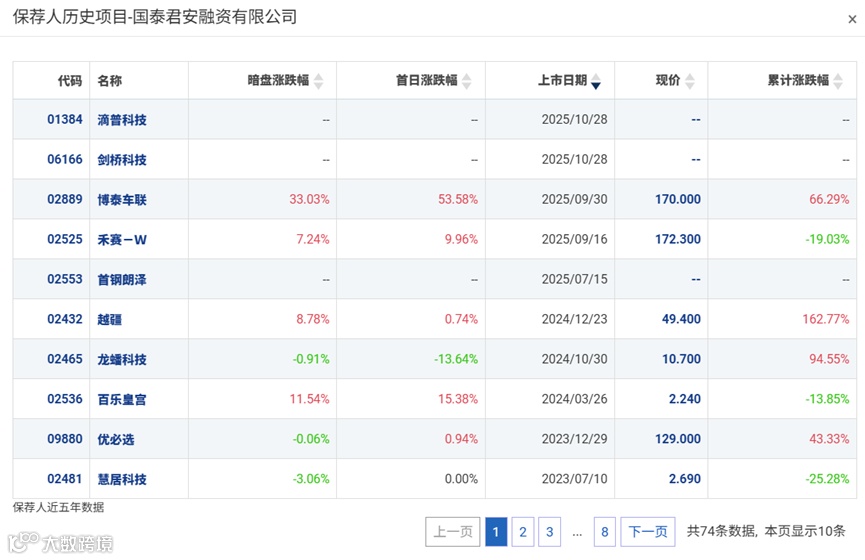Open stock 优必选
The image size is (865, 560).
(116, 439)
